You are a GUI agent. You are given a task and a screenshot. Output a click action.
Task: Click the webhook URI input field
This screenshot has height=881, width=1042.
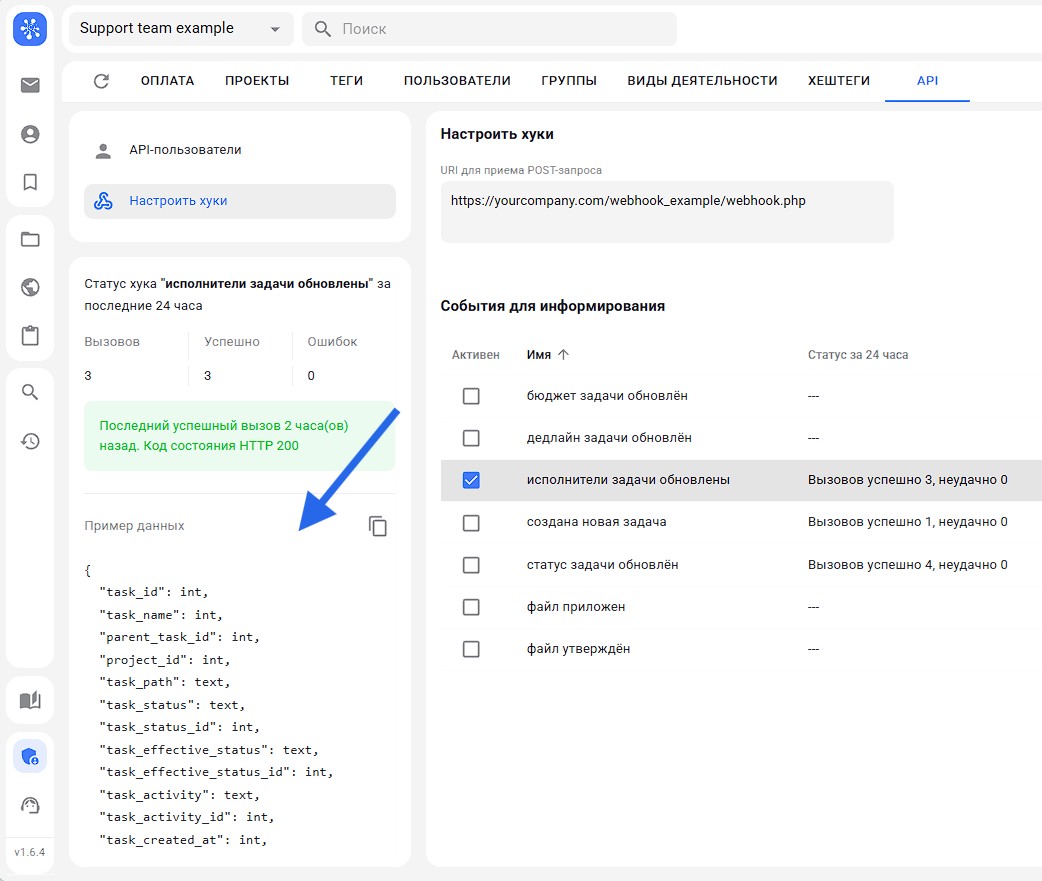coord(666,211)
